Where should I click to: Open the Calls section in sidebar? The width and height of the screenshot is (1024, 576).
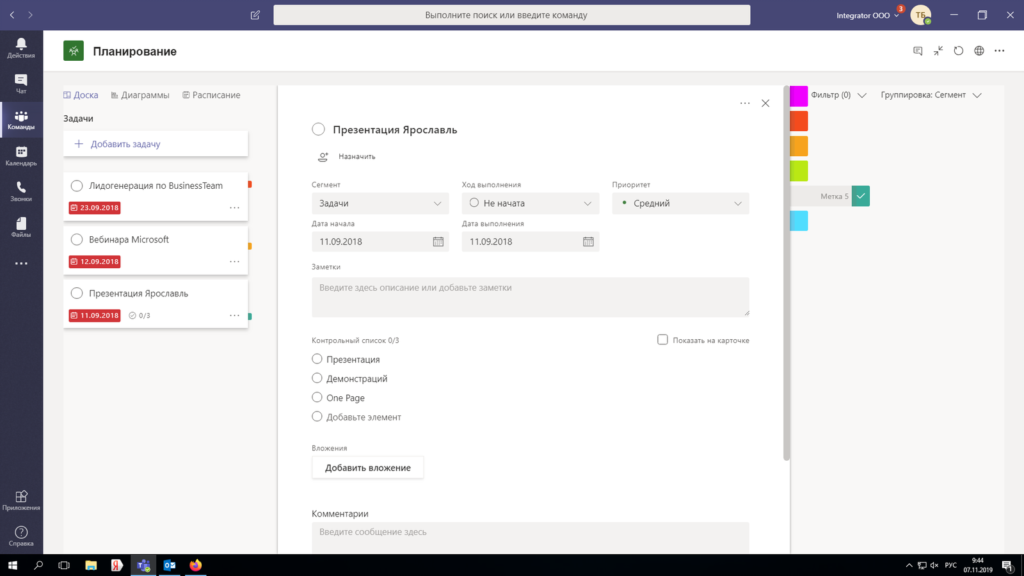point(21,191)
